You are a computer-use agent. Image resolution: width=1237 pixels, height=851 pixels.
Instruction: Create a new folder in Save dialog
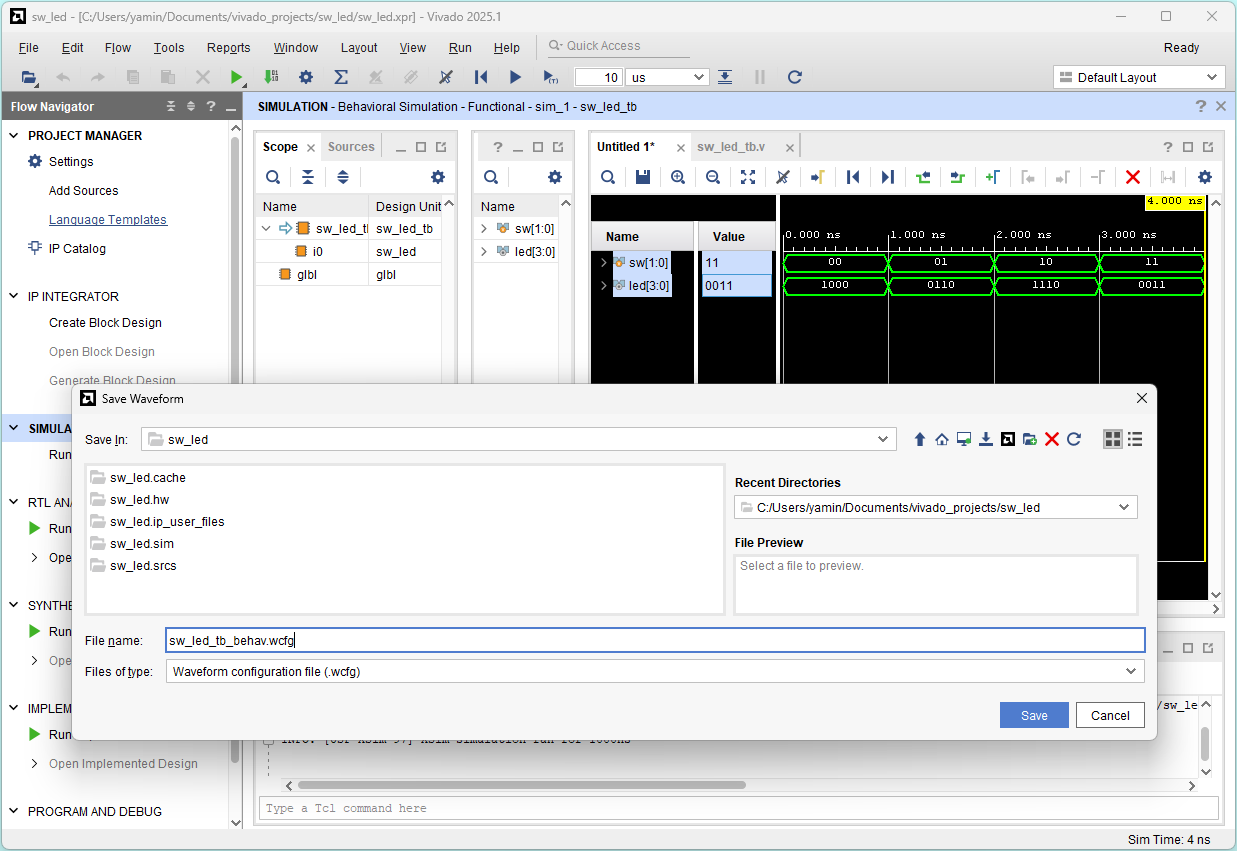point(1030,439)
